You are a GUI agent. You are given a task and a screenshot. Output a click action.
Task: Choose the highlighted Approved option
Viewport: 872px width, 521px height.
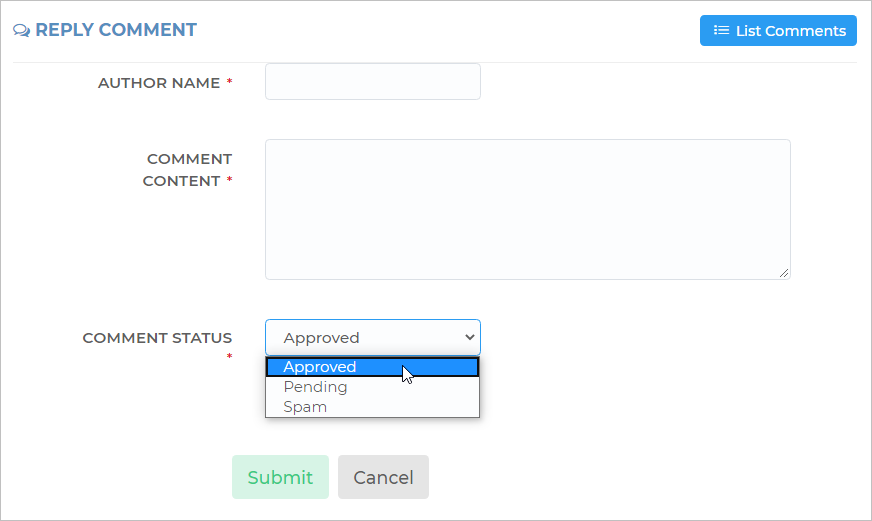click(373, 367)
